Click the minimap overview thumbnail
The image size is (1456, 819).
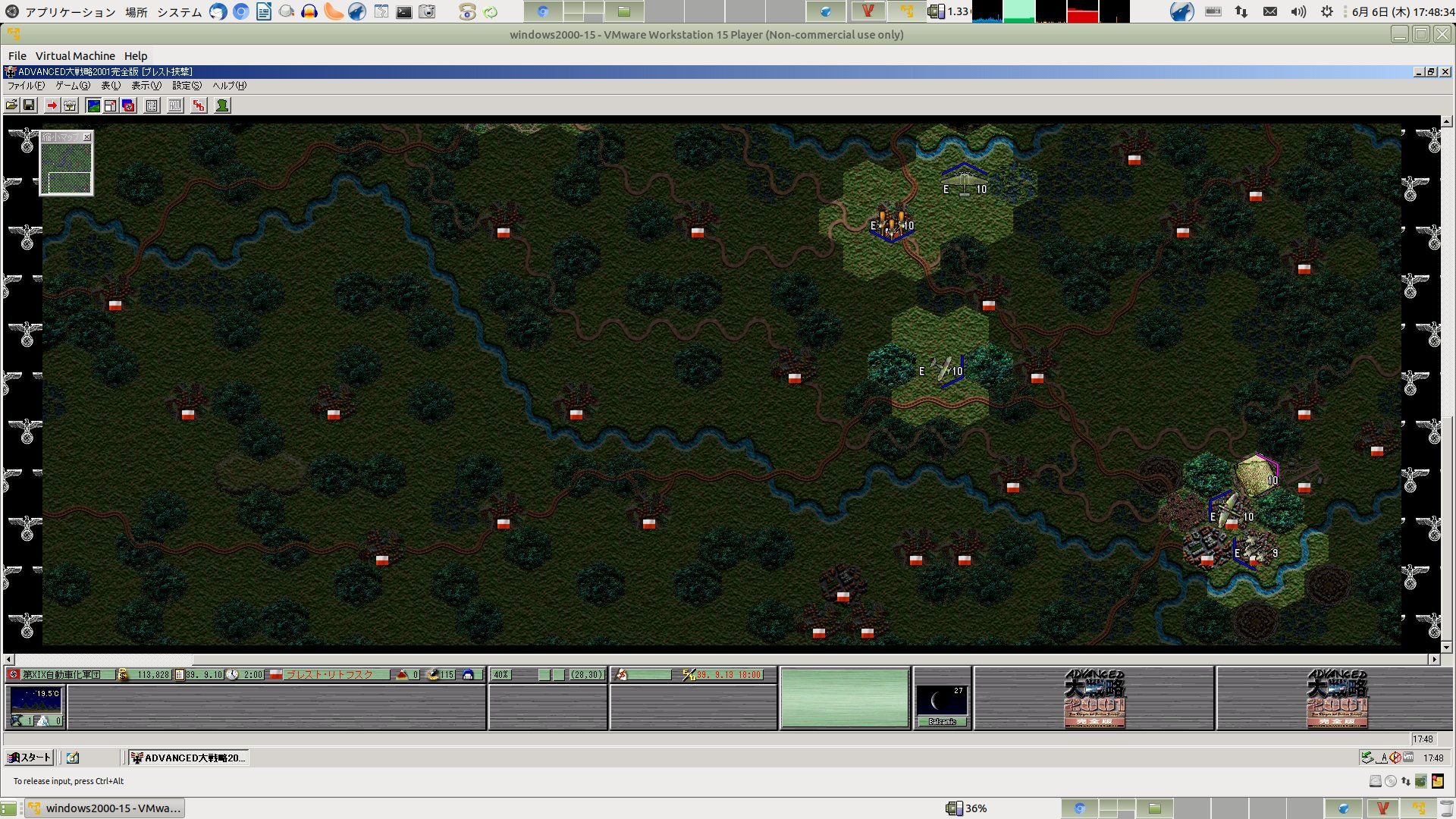click(x=67, y=168)
